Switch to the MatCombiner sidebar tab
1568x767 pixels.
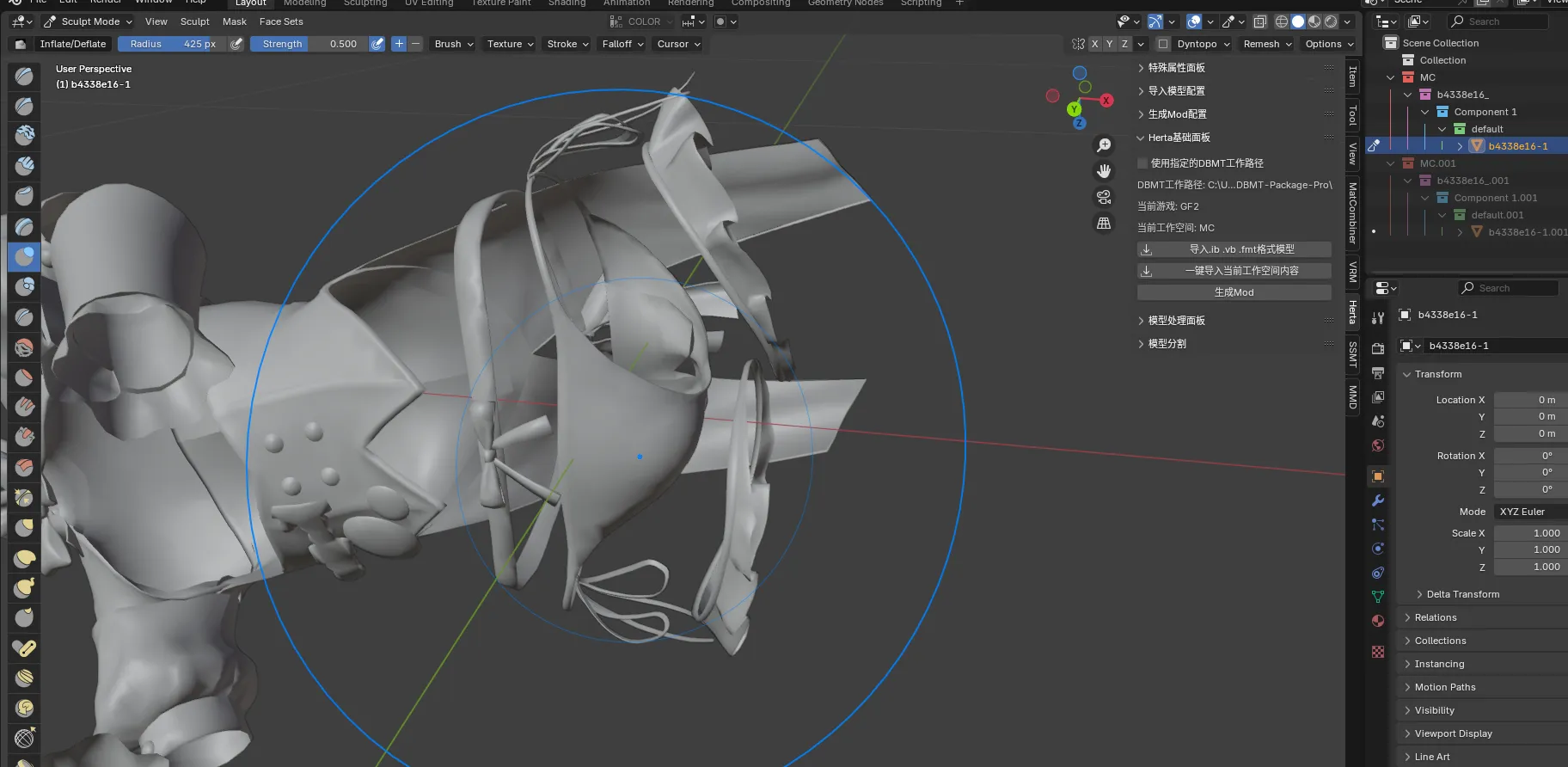1352,212
